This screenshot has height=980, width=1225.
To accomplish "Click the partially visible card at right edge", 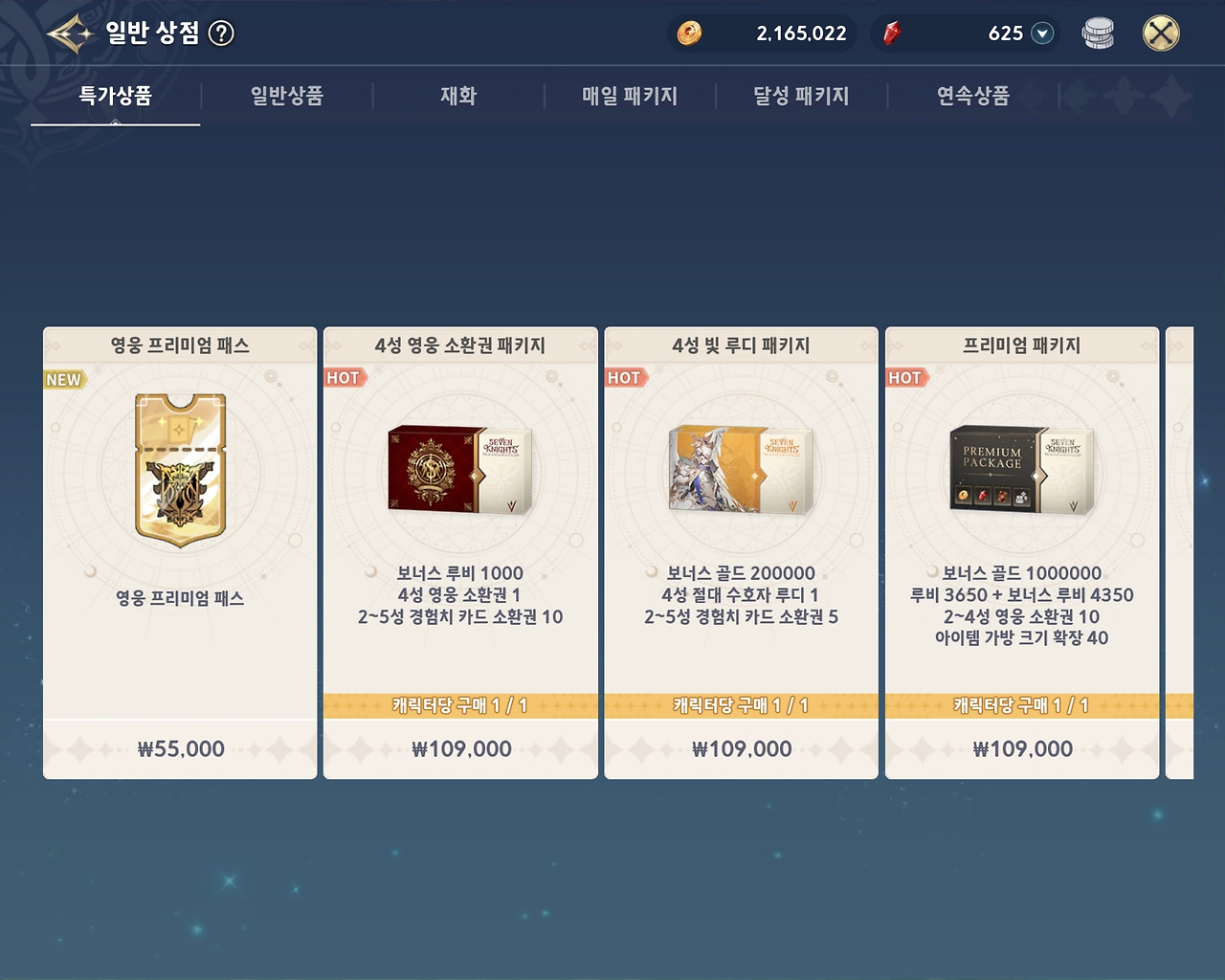I will point(1180,553).
